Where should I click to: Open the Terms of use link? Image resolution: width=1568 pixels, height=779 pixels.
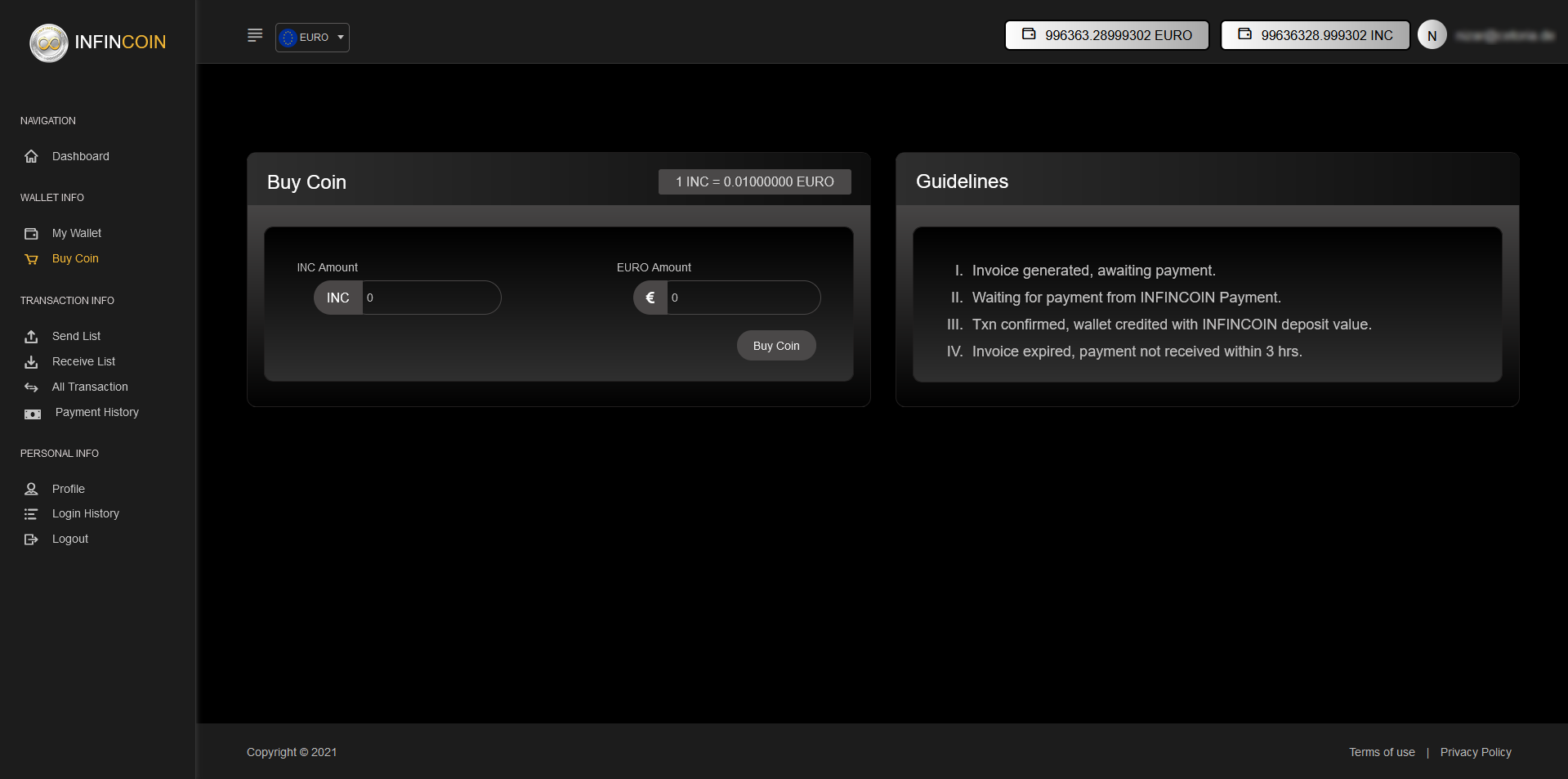pyautogui.click(x=1382, y=752)
